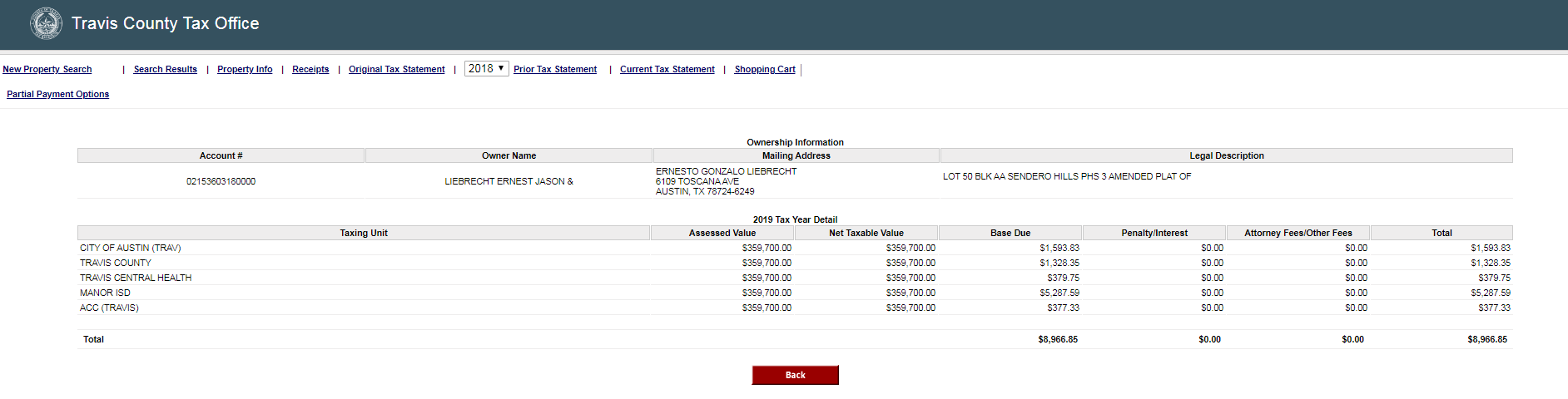Image resolution: width=1568 pixels, height=399 pixels.
Task: Select owner name LIEBRECHT ERNEST JASON &
Action: 509,181
